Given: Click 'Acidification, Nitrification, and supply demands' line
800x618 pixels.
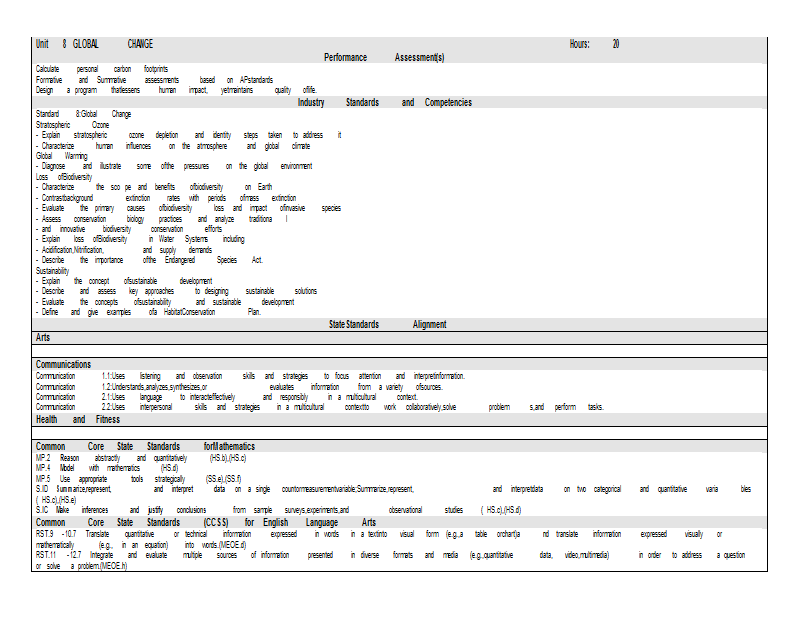Looking at the screenshot, I should (x=123, y=250).
